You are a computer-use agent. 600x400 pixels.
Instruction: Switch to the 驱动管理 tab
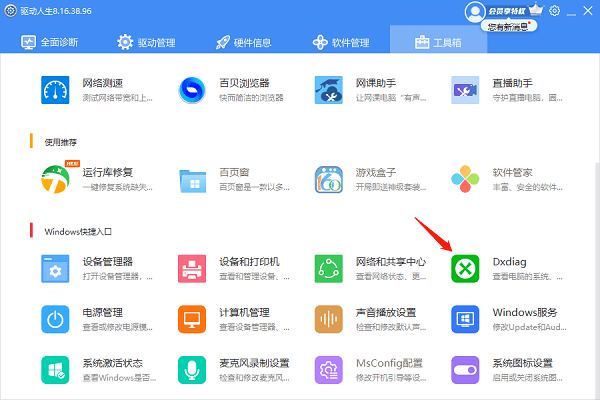pos(147,42)
